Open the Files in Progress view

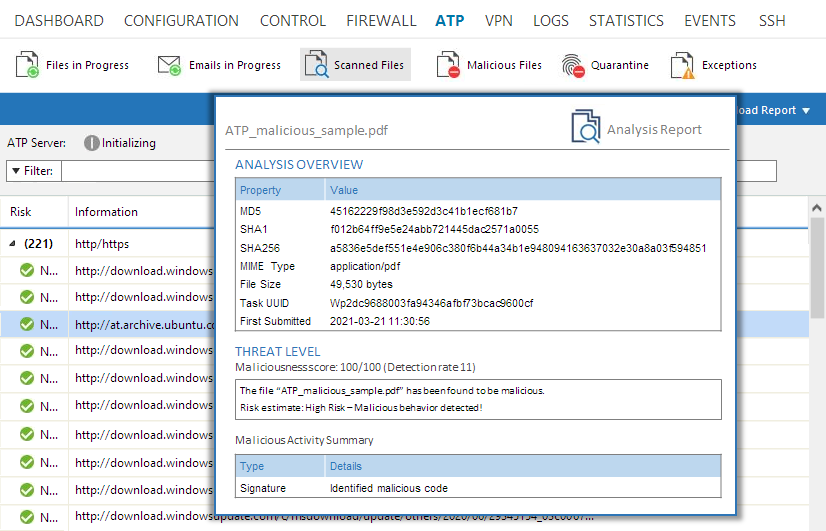28,65
